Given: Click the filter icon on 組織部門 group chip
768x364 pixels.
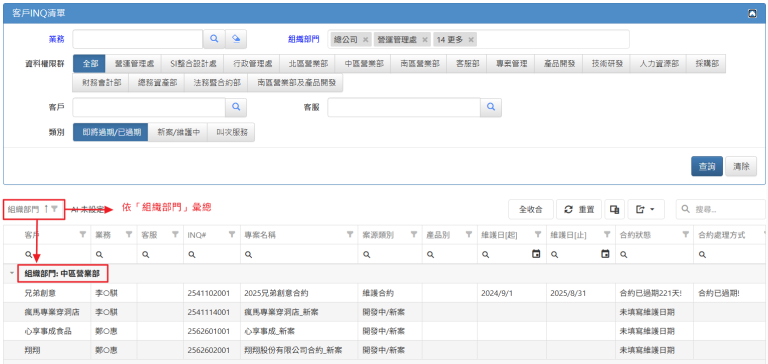Looking at the screenshot, I should [54, 209].
